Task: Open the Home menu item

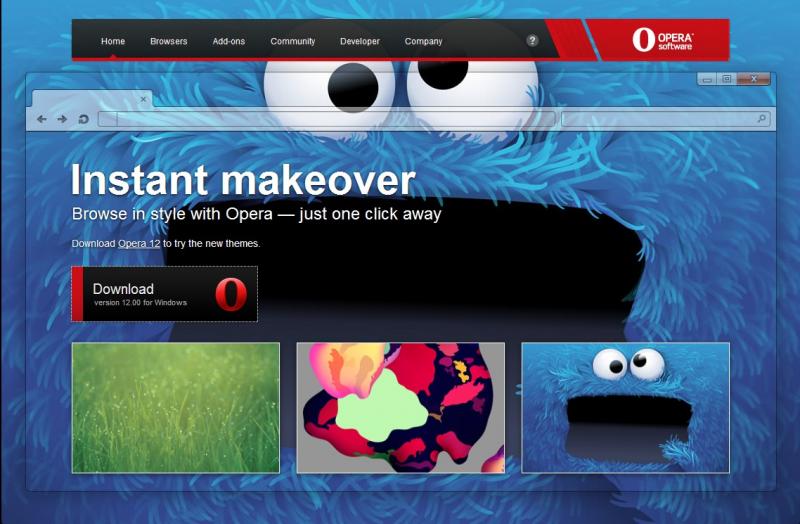Action: [x=113, y=41]
